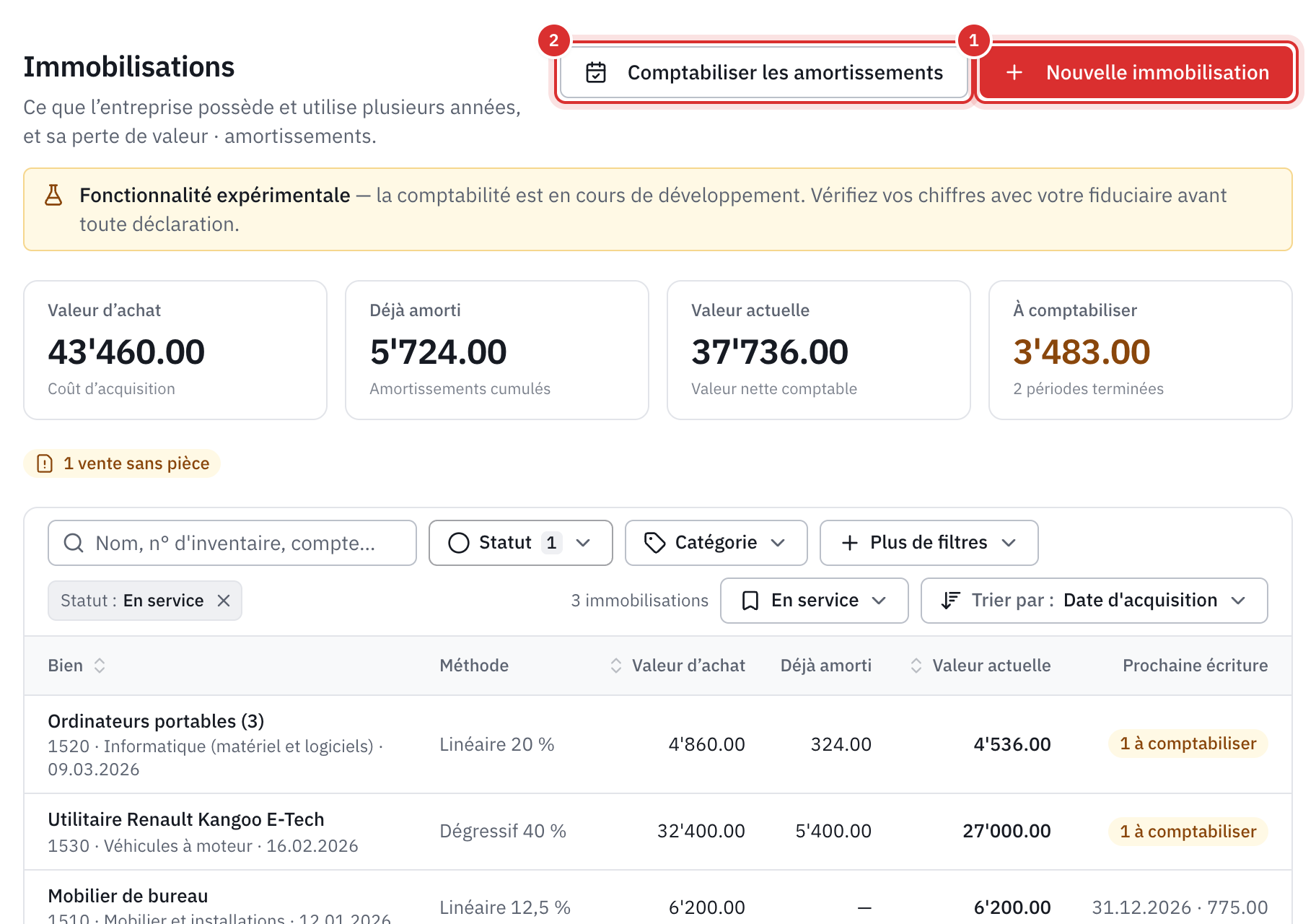Click Comptabiliser les amortissements button
Viewport: 1316px width, 924px height.
(764, 73)
